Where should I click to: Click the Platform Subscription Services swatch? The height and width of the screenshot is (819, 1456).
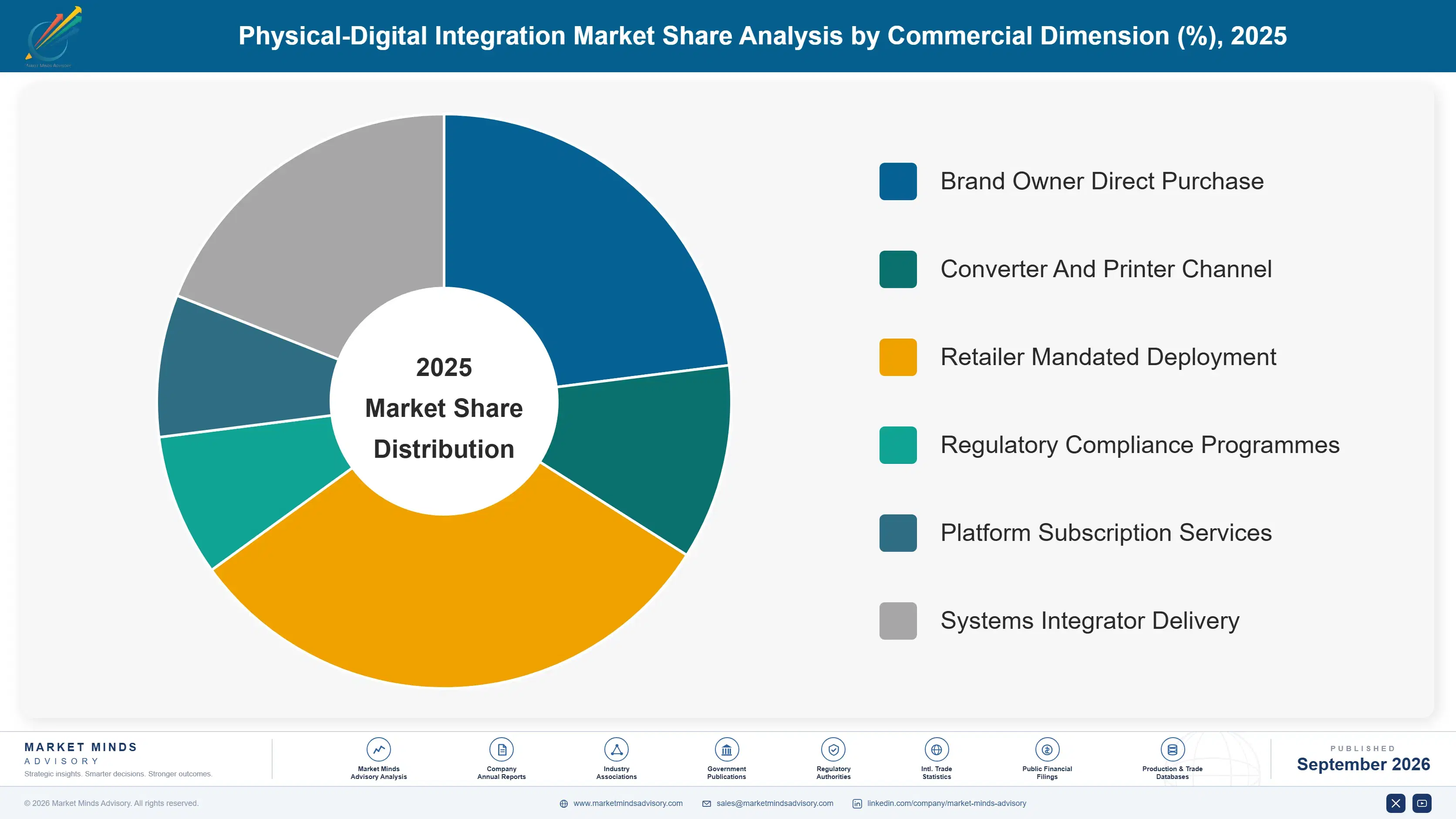click(897, 533)
